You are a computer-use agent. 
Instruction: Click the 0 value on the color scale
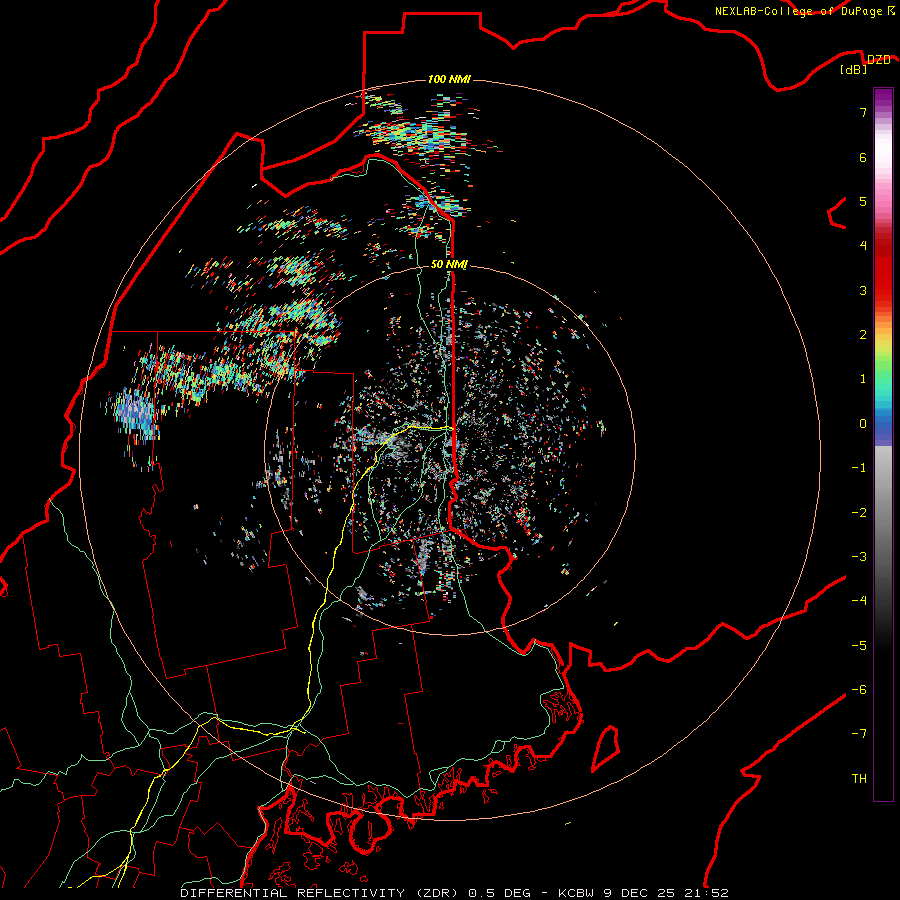pos(863,424)
